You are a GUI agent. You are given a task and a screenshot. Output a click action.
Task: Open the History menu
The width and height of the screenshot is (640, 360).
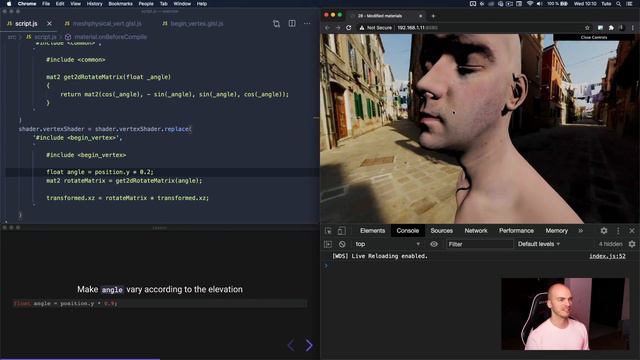click(x=94, y=4)
